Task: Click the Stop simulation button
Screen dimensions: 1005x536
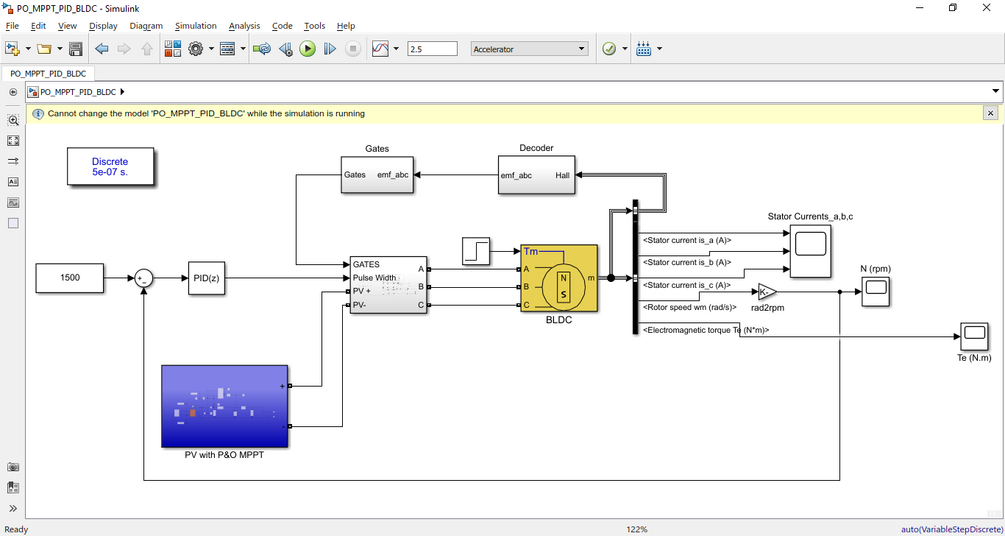Action: point(353,49)
